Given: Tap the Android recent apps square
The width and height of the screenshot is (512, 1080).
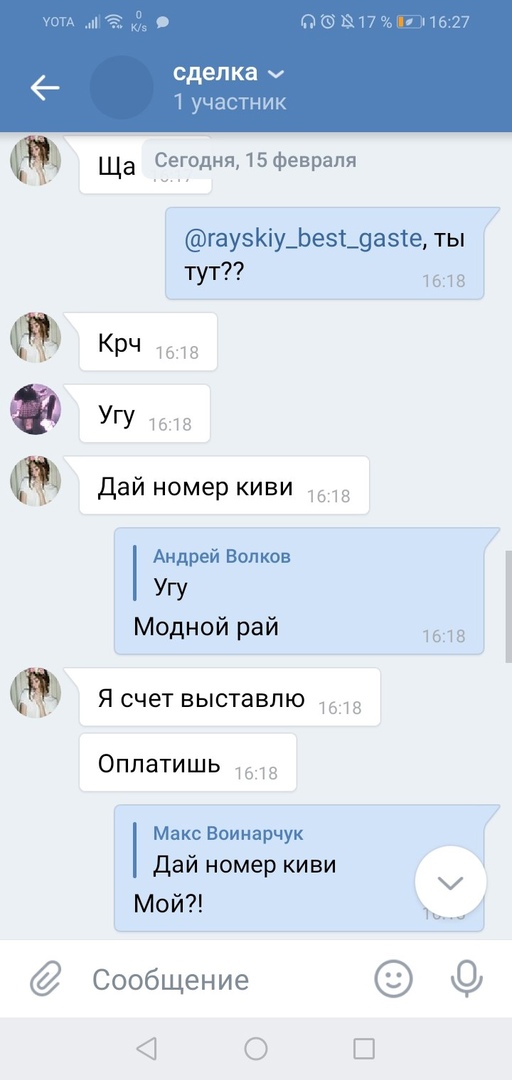Looking at the screenshot, I should (364, 1048).
